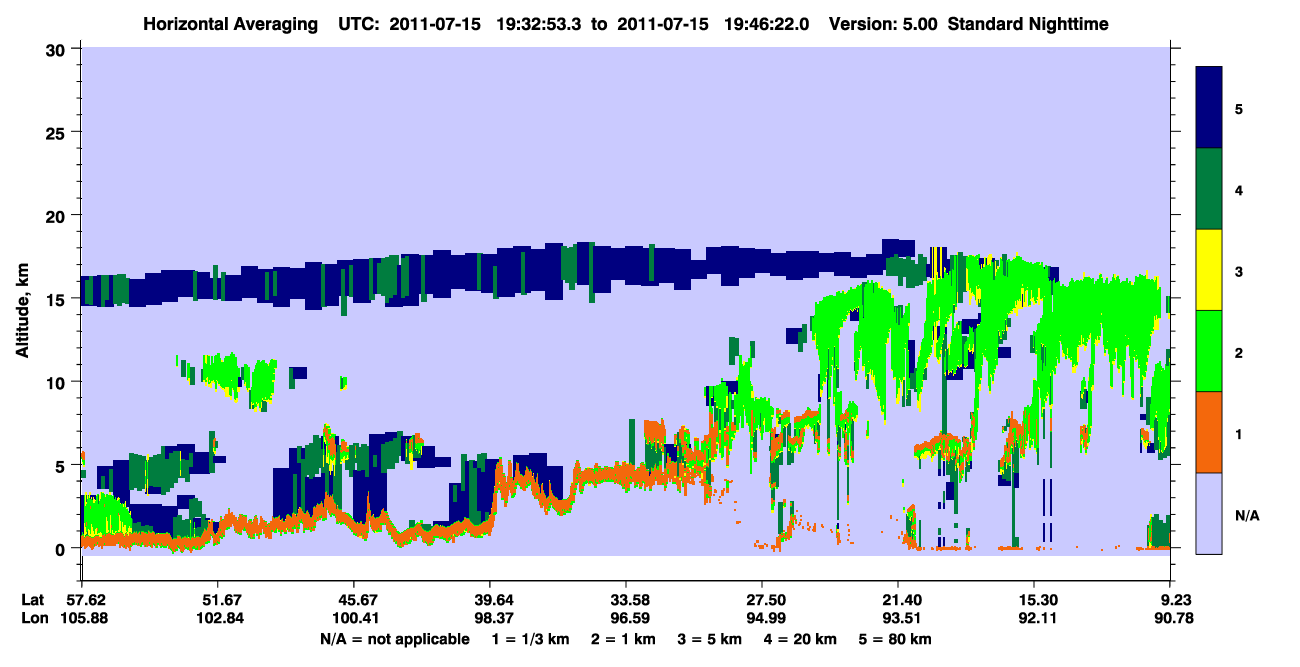Click the bright green colorbar segment labeled 2
Image resolution: width=1300 pixels, height=667 pixels.
(x=1210, y=351)
